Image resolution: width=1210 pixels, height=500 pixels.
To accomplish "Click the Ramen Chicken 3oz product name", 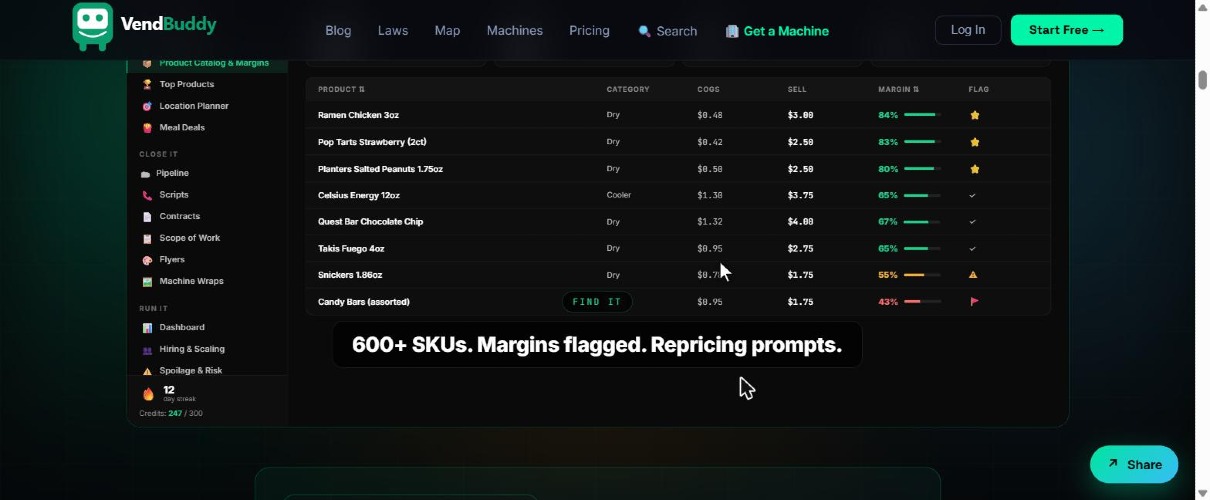I will point(358,115).
